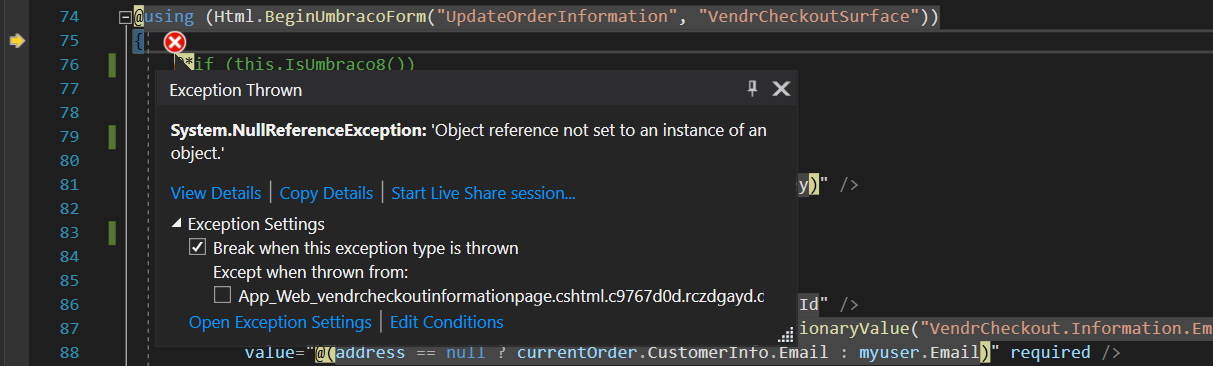Click Copy Details link

326,193
